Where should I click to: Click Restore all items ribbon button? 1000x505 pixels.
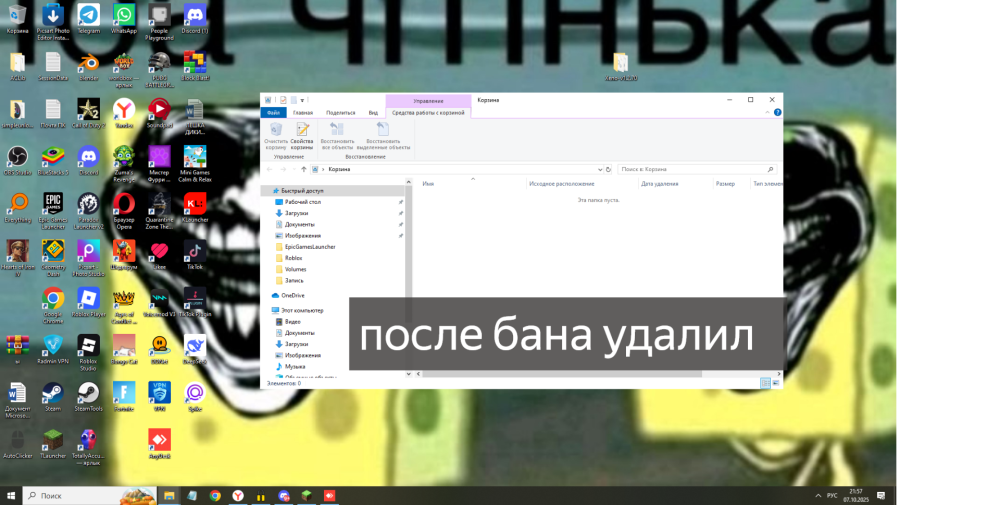(x=337, y=136)
